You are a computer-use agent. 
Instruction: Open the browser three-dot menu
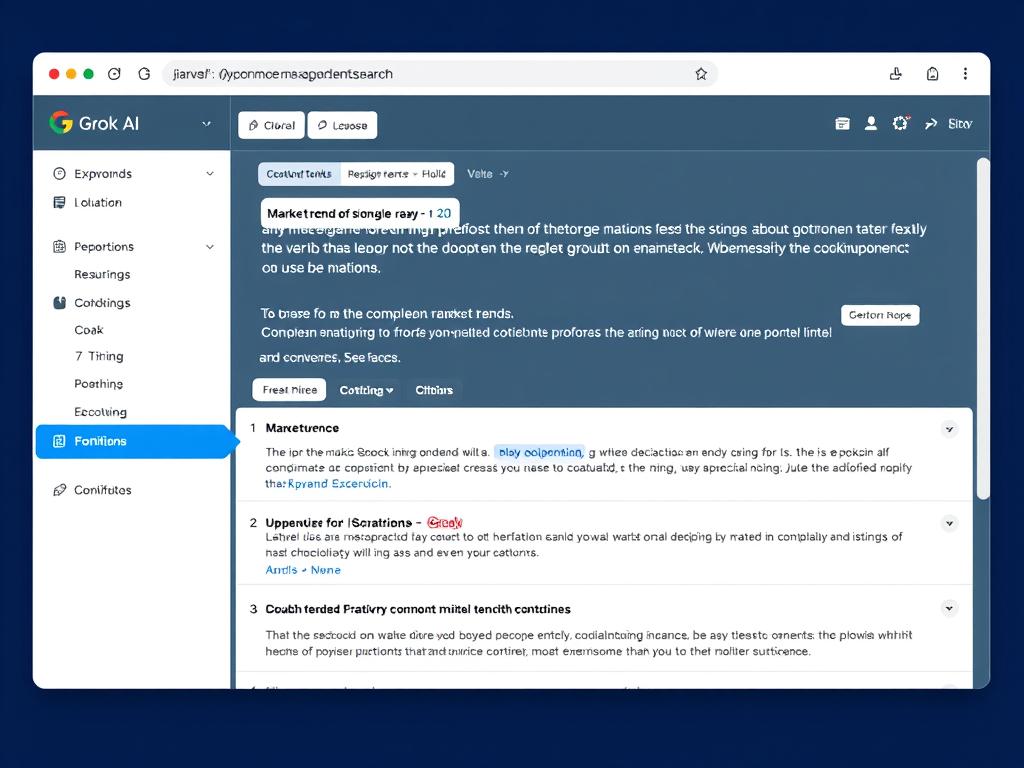965,74
